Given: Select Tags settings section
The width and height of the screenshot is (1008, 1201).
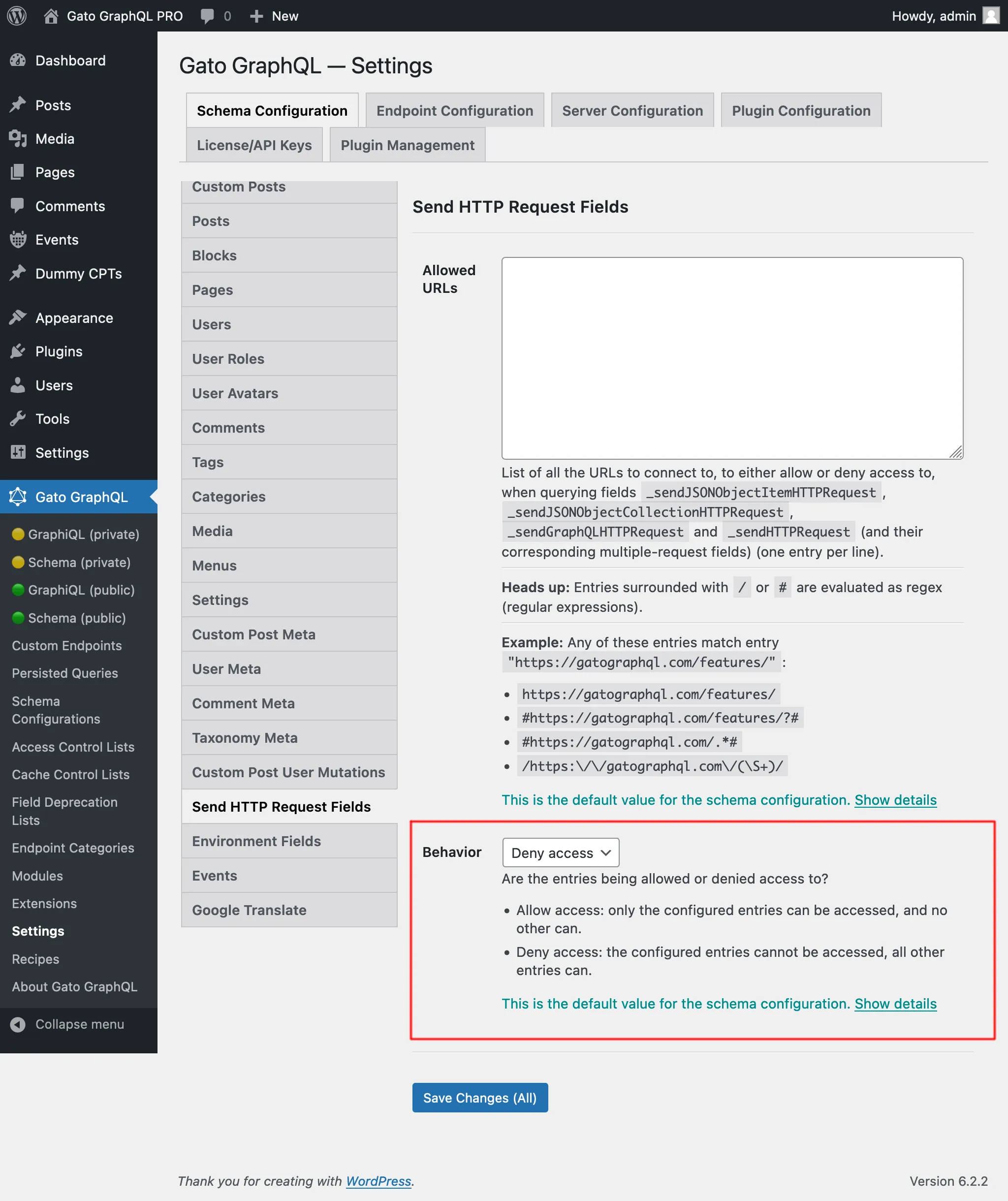Looking at the screenshot, I should tap(289, 462).
